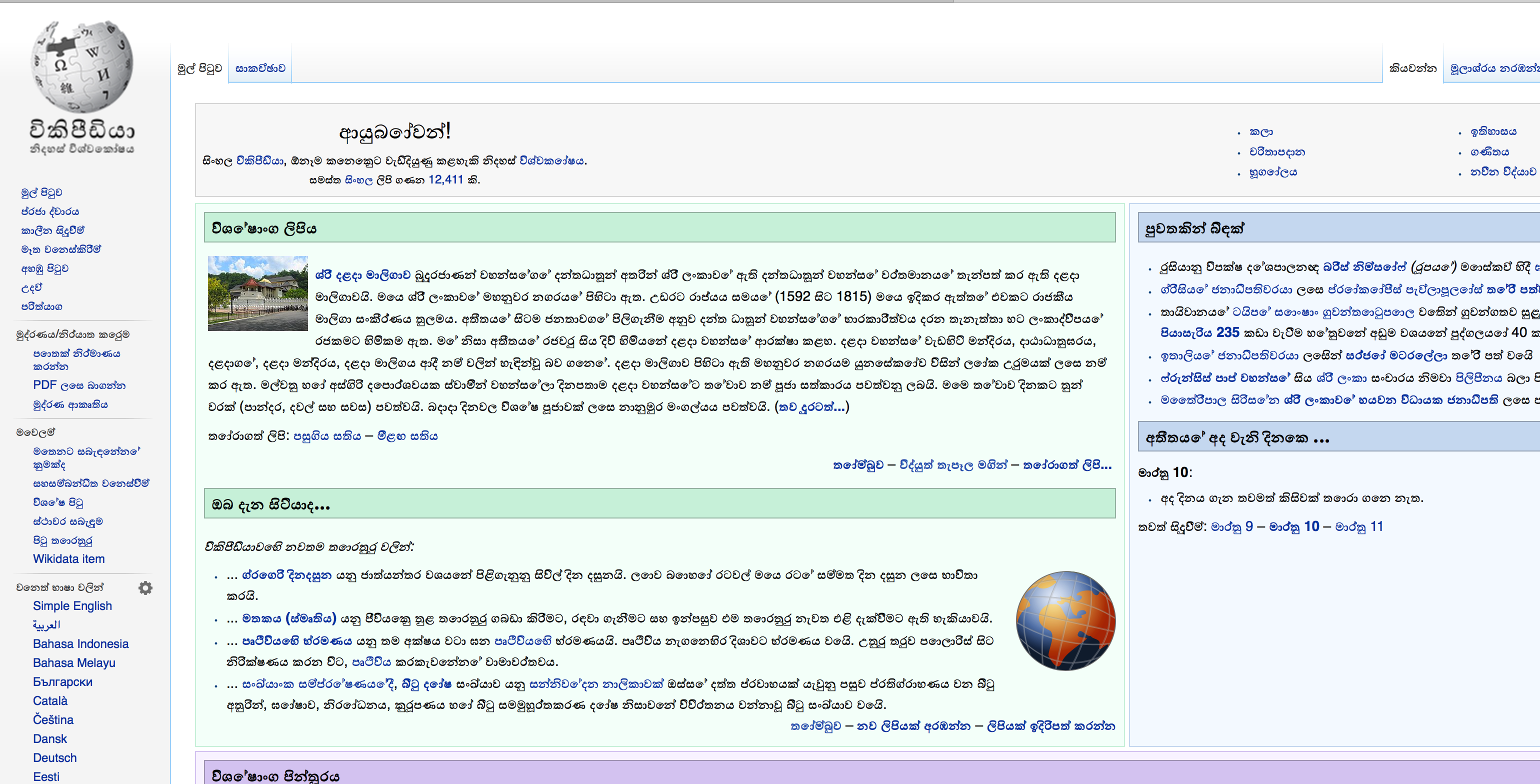Click the Wikipedia globe logo
The width and height of the screenshot is (1540, 784).
(x=82, y=67)
